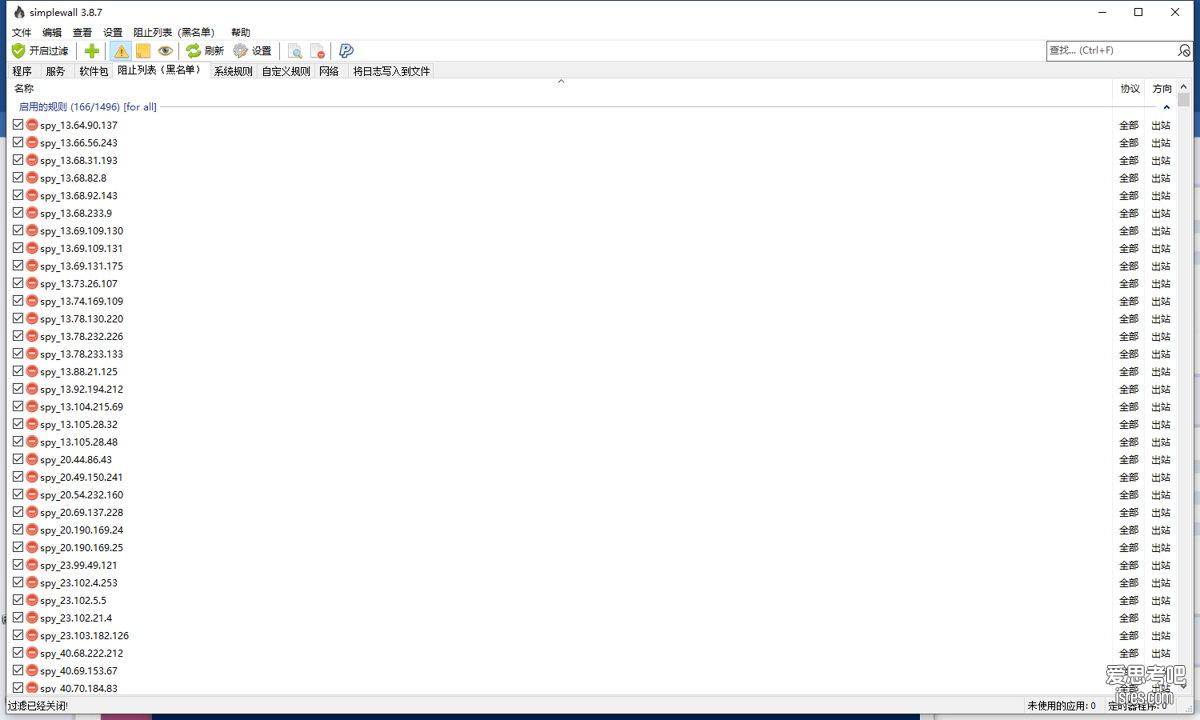Open the 帮助 menu
This screenshot has width=1200, height=720.
(x=241, y=32)
